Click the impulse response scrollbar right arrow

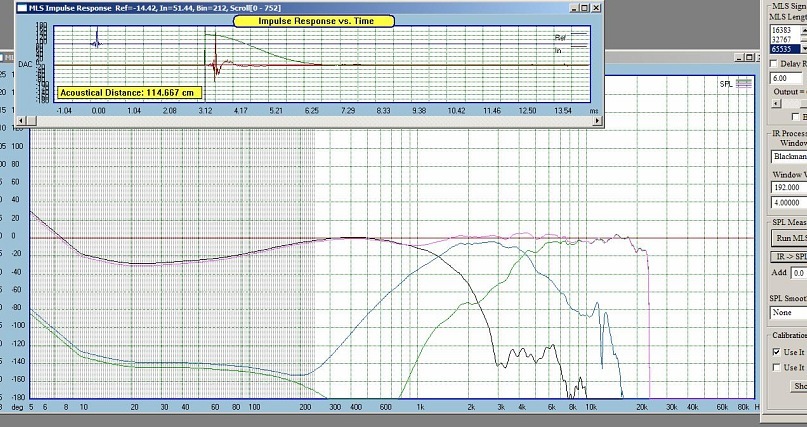pyautogui.click(x=598, y=121)
